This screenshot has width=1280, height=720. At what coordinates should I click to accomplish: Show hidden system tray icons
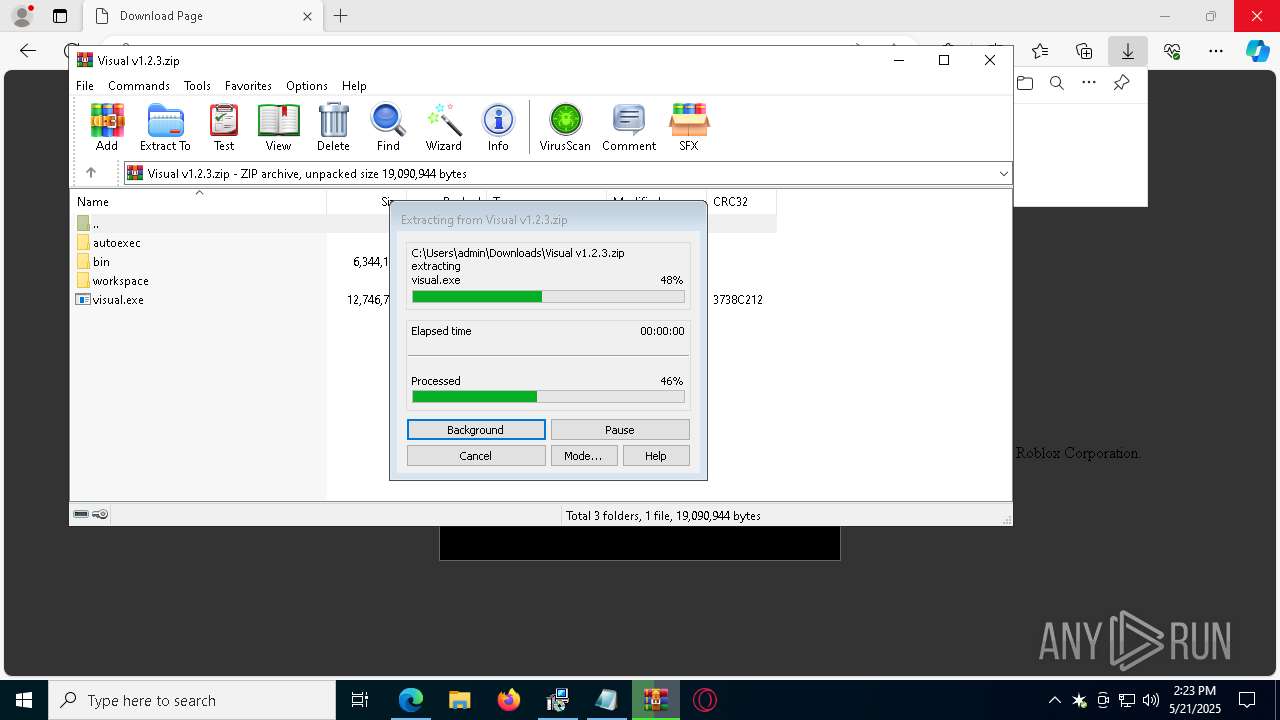pos(1054,700)
